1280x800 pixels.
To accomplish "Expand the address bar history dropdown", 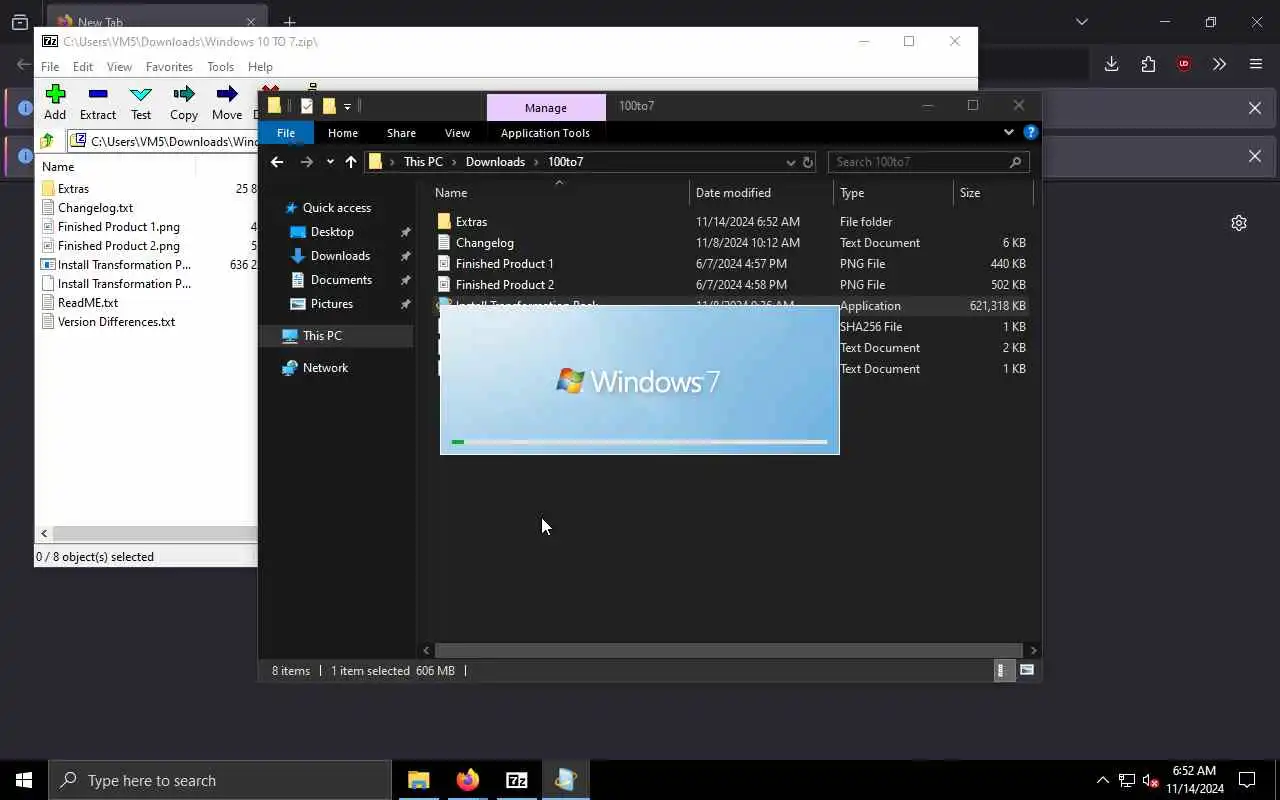I will coord(791,162).
